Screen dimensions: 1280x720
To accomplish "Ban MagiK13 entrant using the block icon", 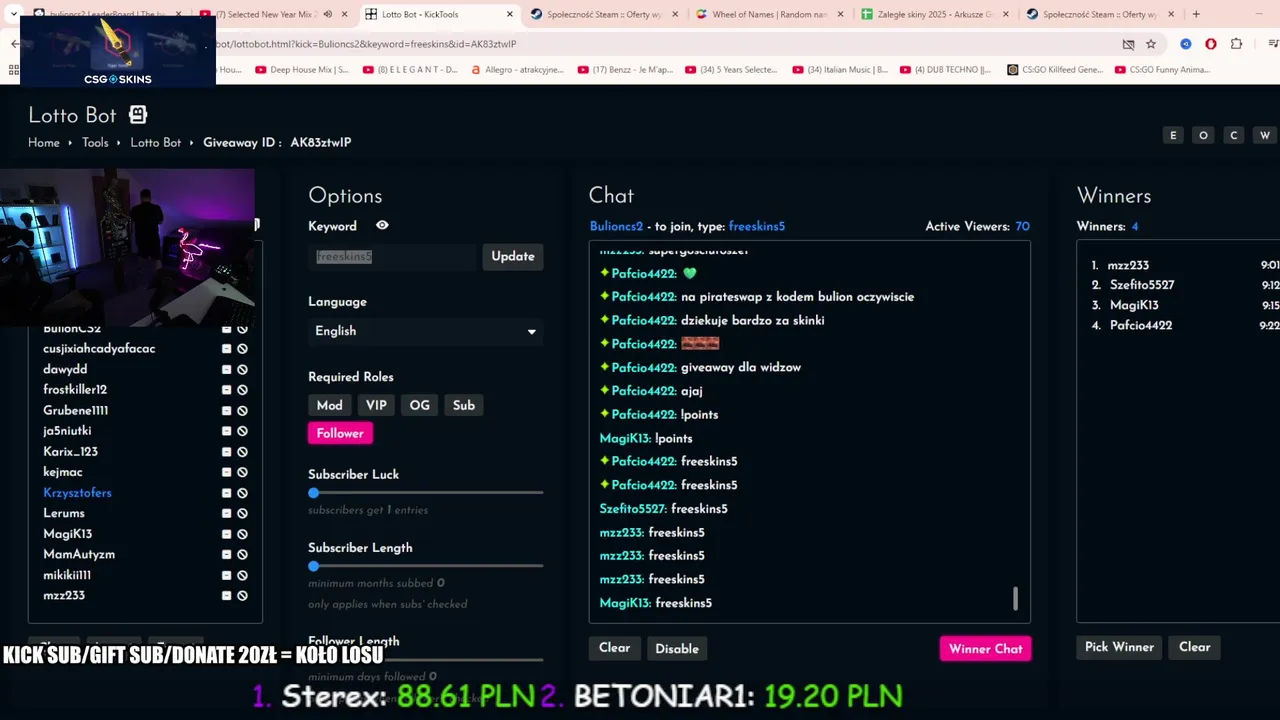I will coord(242,534).
